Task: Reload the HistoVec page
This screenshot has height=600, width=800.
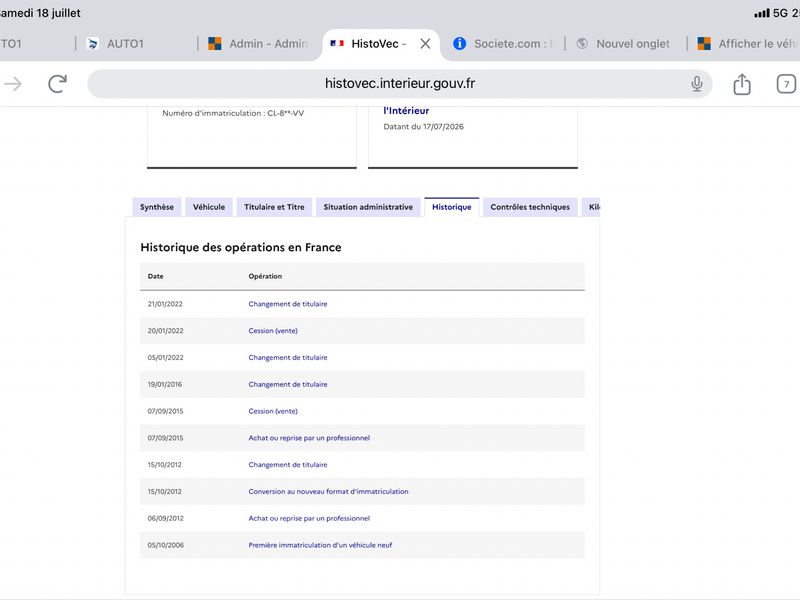Action: (58, 84)
